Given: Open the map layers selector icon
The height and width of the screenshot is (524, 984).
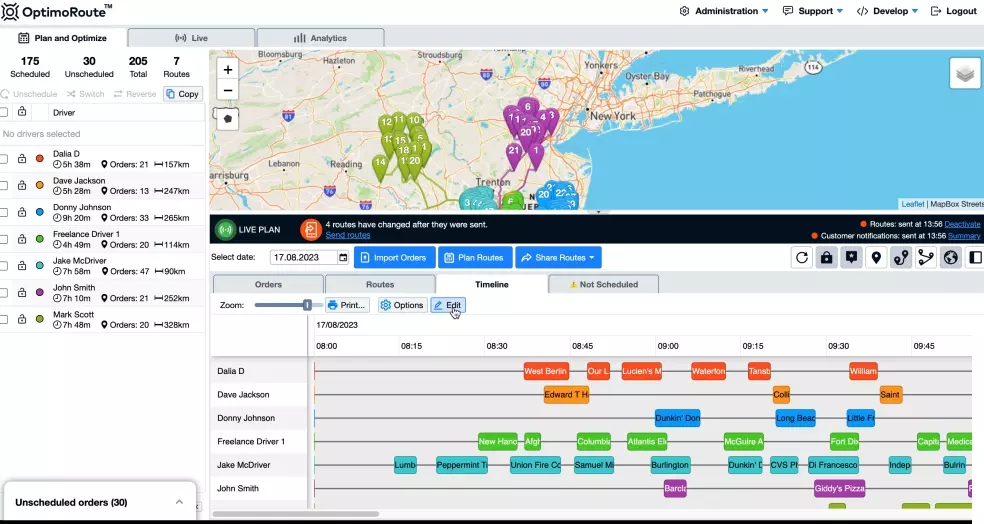Looking at the screenshot, I should pos(964,74).
